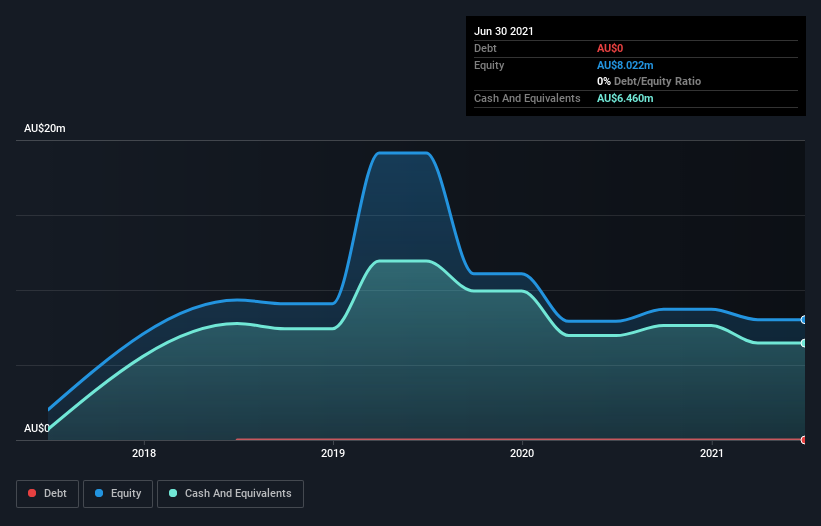Toggle the Equity legend button
This screenshot has height=526, width=821.
pos(118,494)
